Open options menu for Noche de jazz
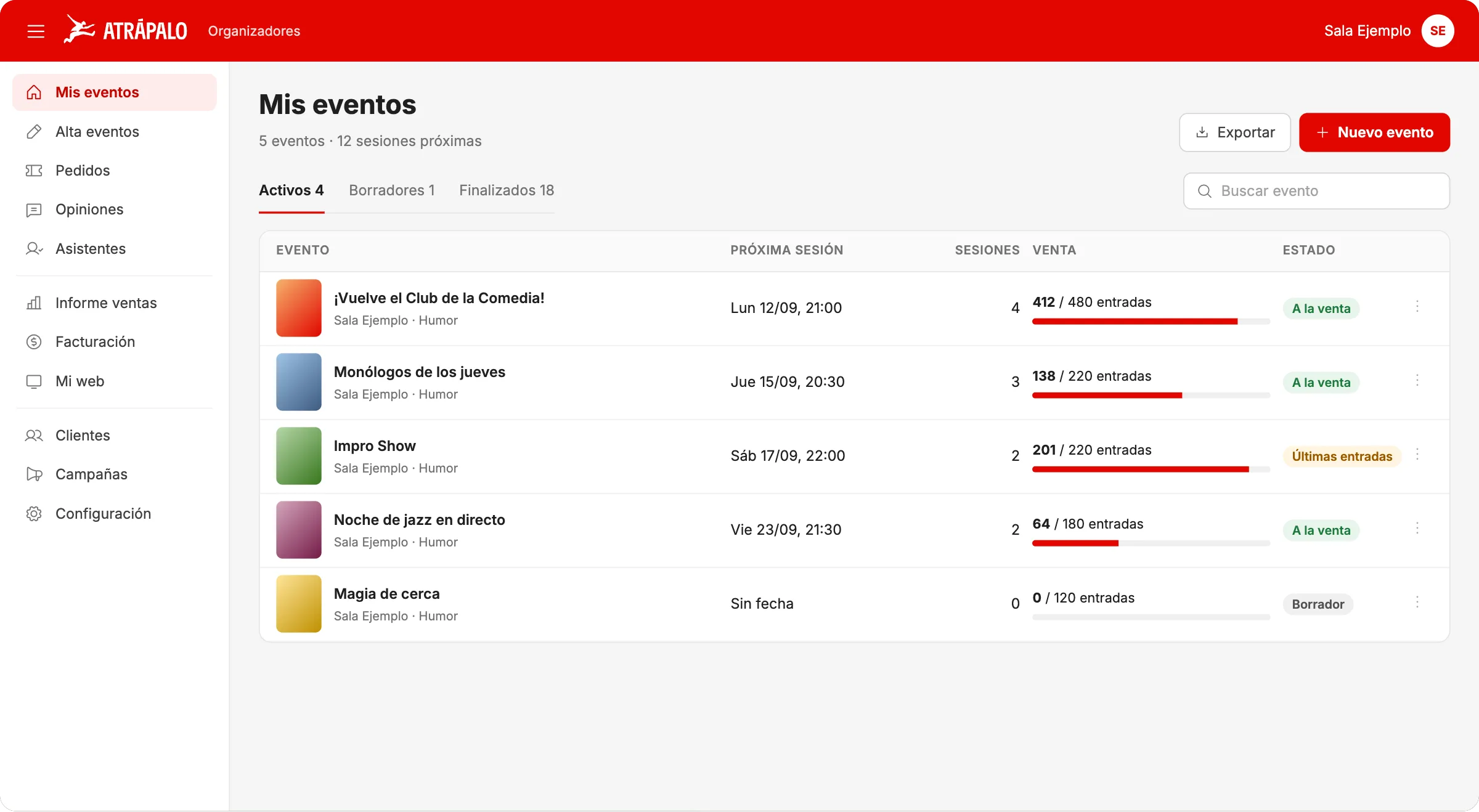Screen dimensions: 1479x812 [x=1417, y=528]
